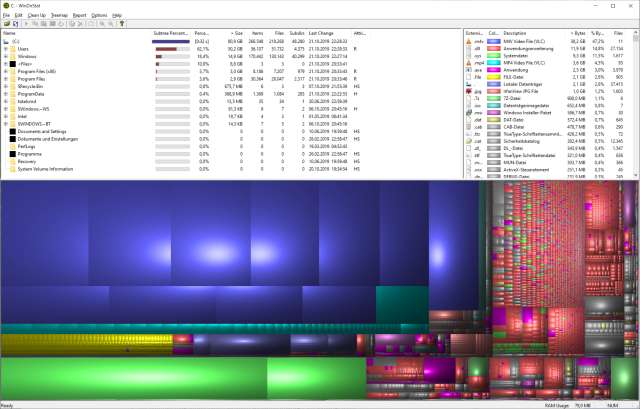Click the Help icon in toolbar
The width and height of the screenshot is (640, 409).
pyautogui.click(x=121, y=24)
